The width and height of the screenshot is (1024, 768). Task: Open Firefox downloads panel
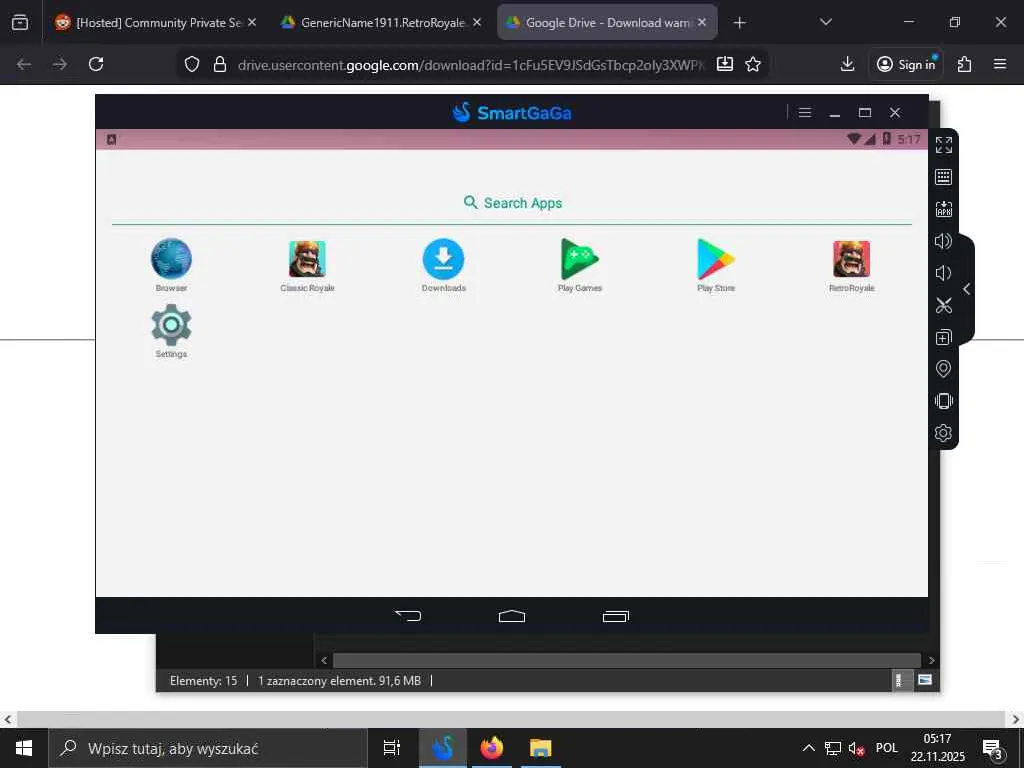pos(847,64)
